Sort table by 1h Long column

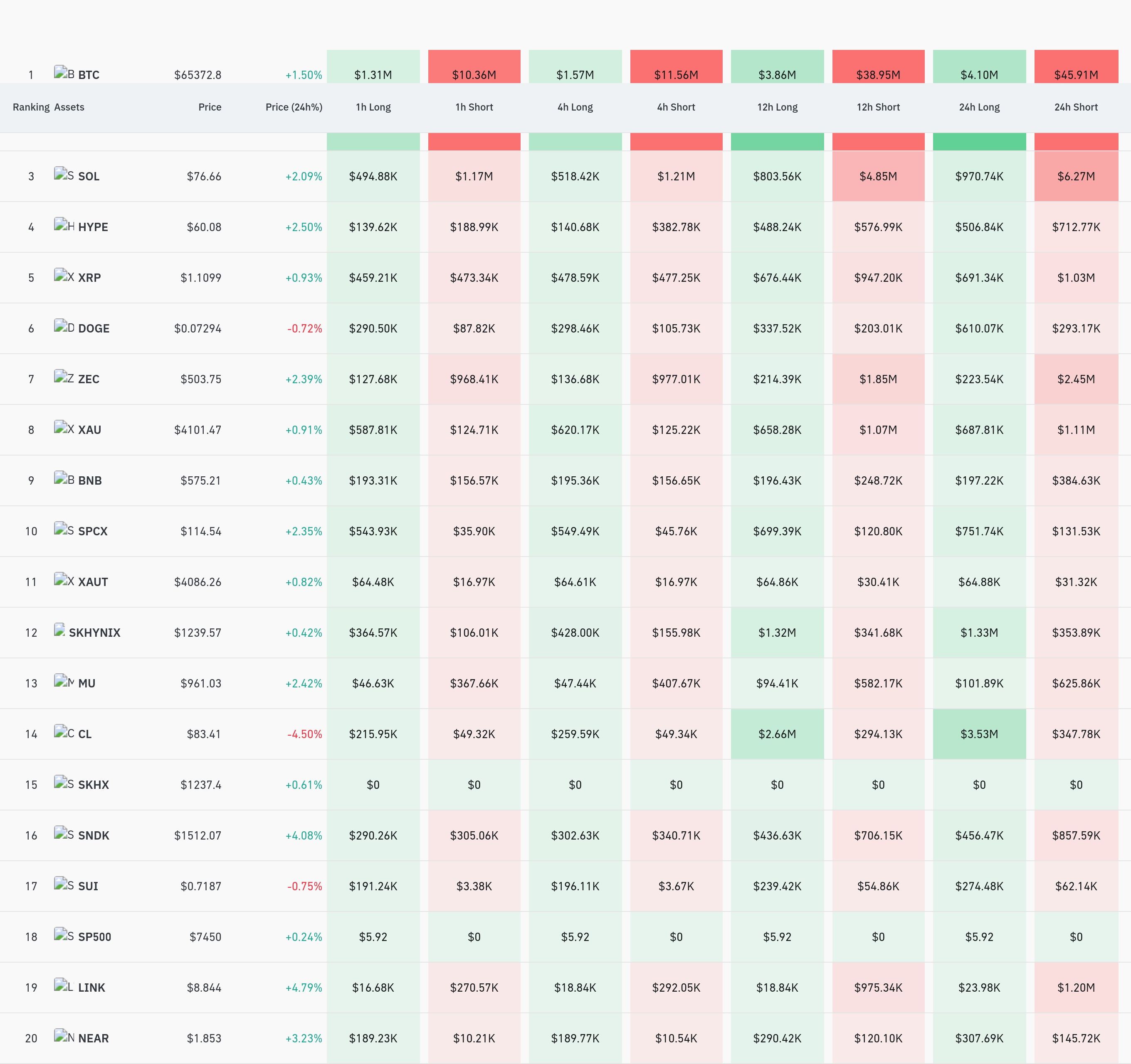[373, 107]
